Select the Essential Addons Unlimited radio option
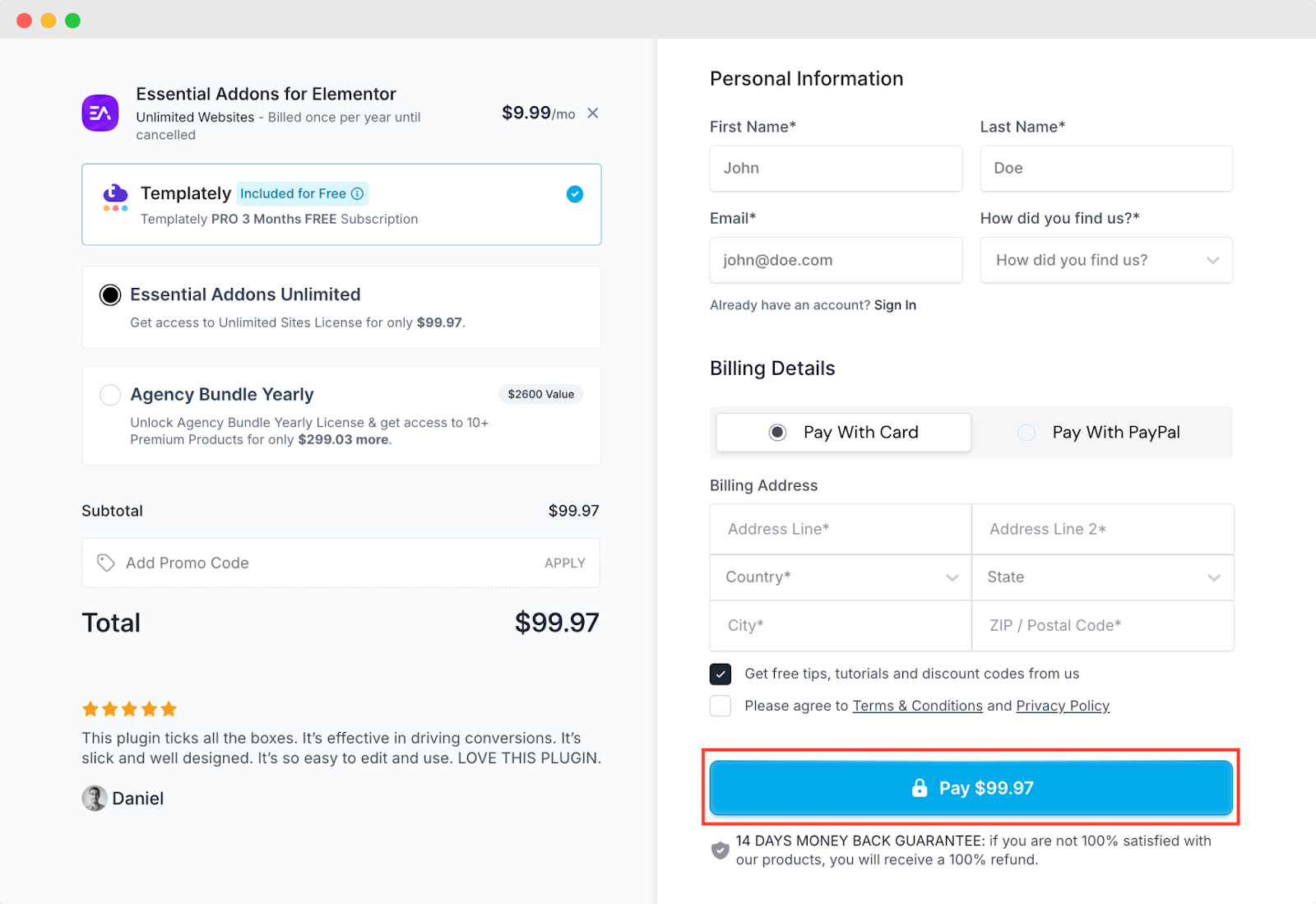Screen dimensions: 1316x904 click(x=110, y=294)
